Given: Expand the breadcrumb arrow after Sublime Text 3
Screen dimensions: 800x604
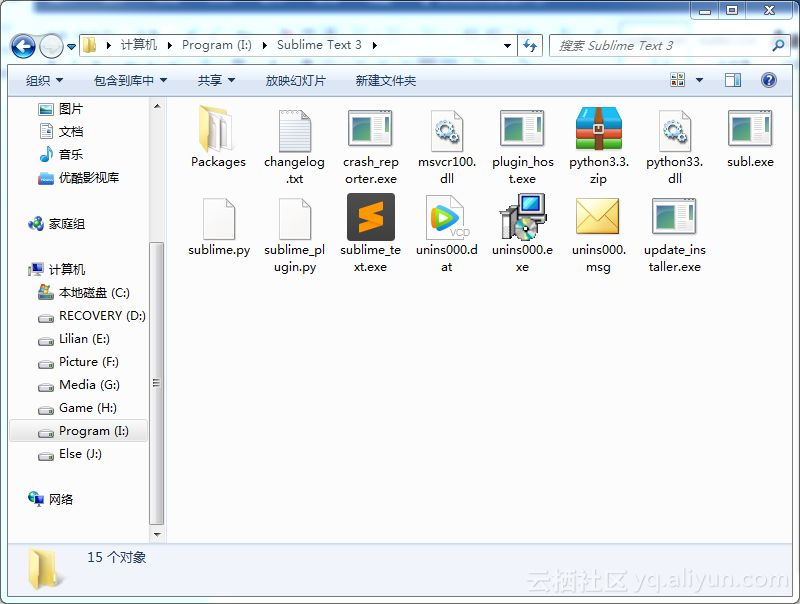Looking at the screenshot, I should point(376,45).
